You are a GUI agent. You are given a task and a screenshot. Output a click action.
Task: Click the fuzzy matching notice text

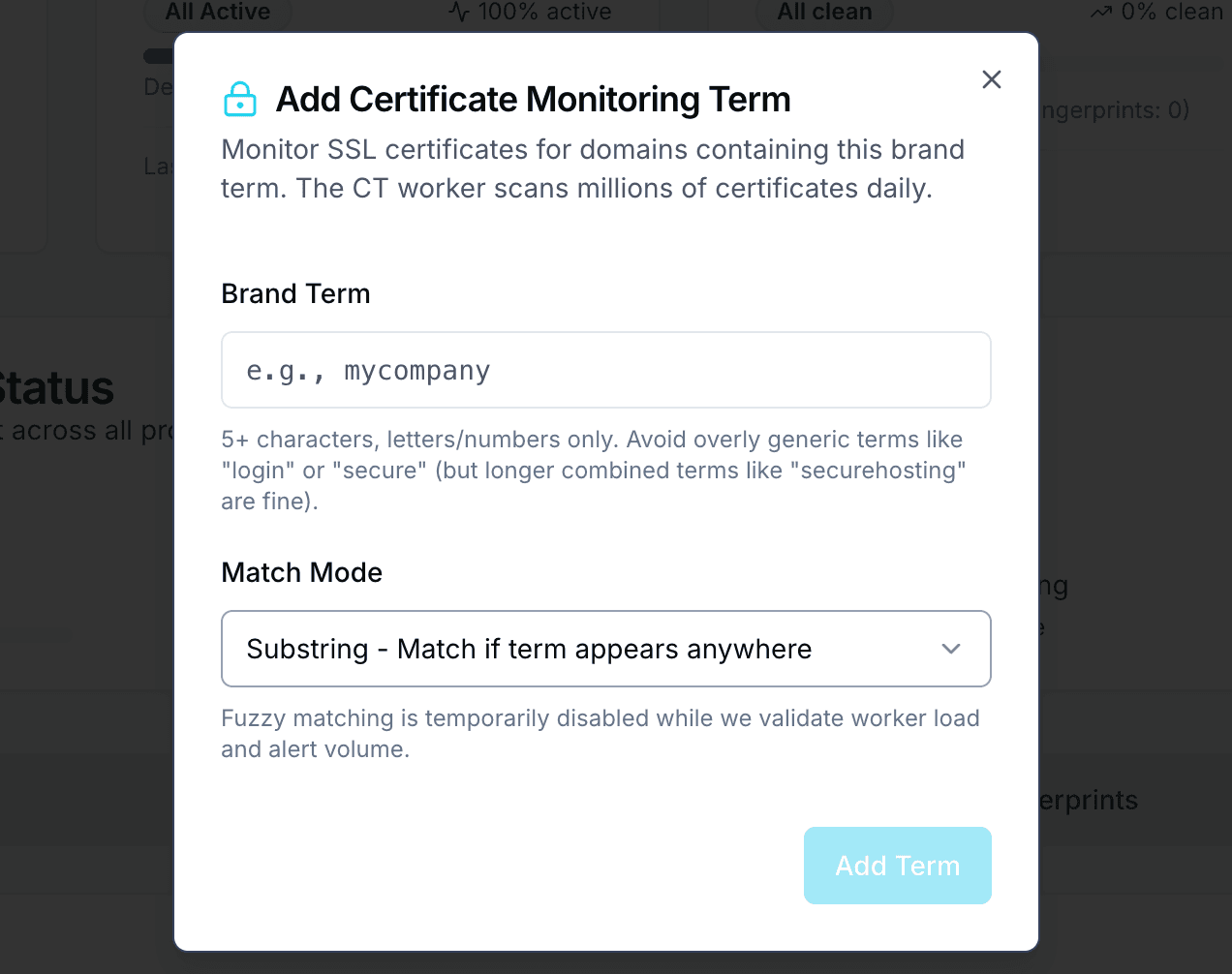click(601, 733)
